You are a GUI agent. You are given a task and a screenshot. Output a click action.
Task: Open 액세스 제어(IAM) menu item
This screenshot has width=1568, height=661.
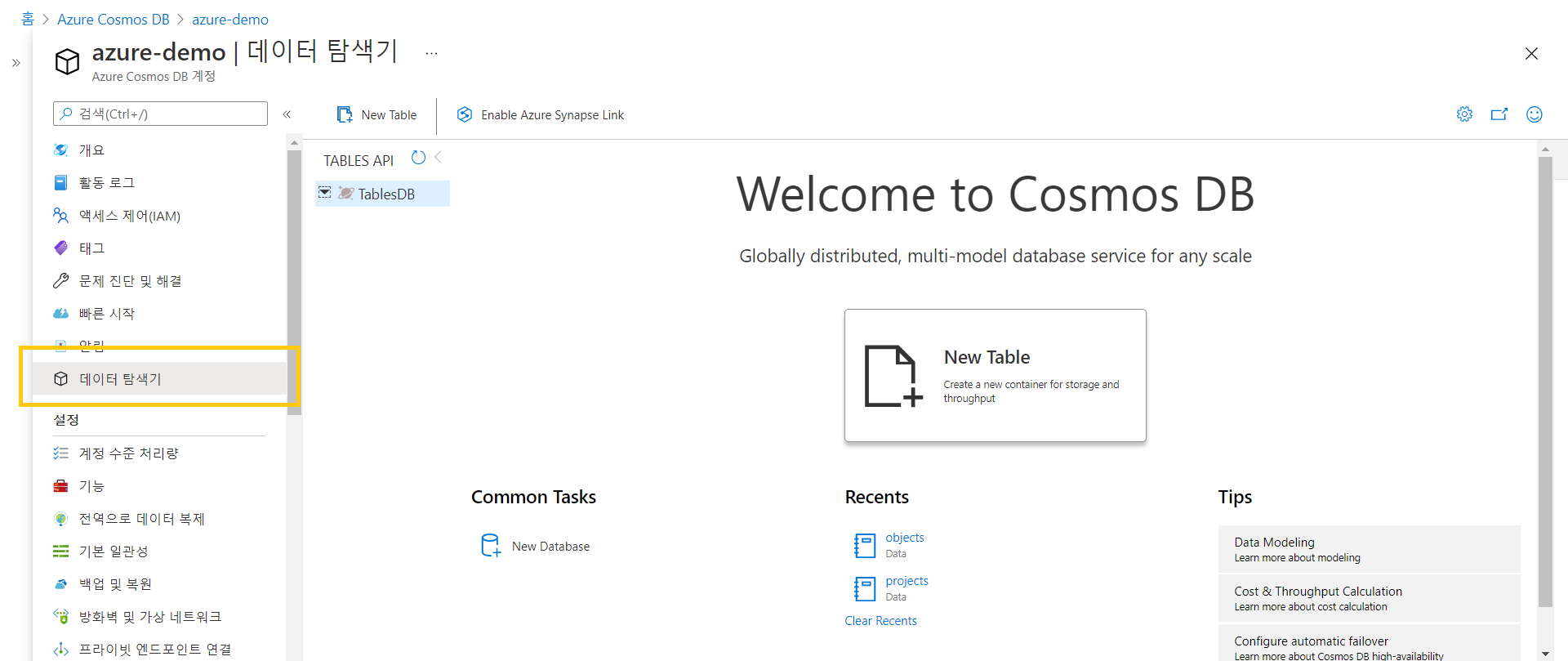159,216
